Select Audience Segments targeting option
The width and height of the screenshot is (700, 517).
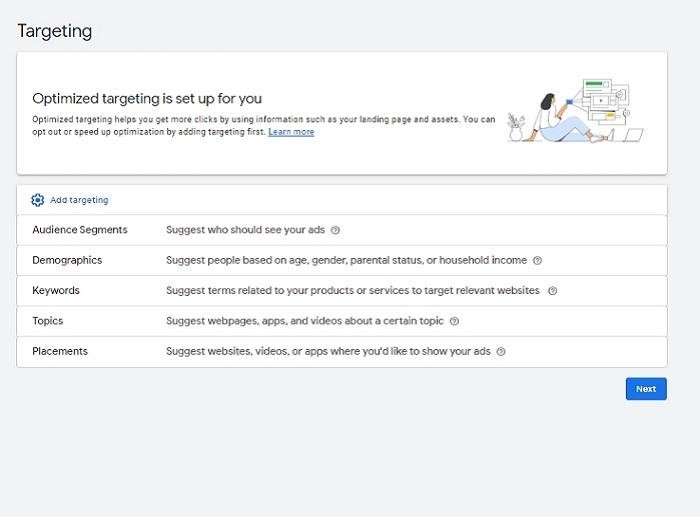[80, 230]
